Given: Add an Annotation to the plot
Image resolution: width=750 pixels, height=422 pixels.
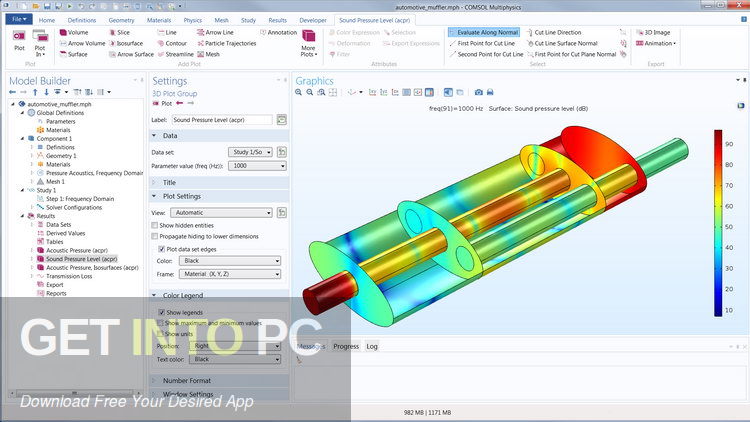Looking at the screenshot, I should (278, 33).
